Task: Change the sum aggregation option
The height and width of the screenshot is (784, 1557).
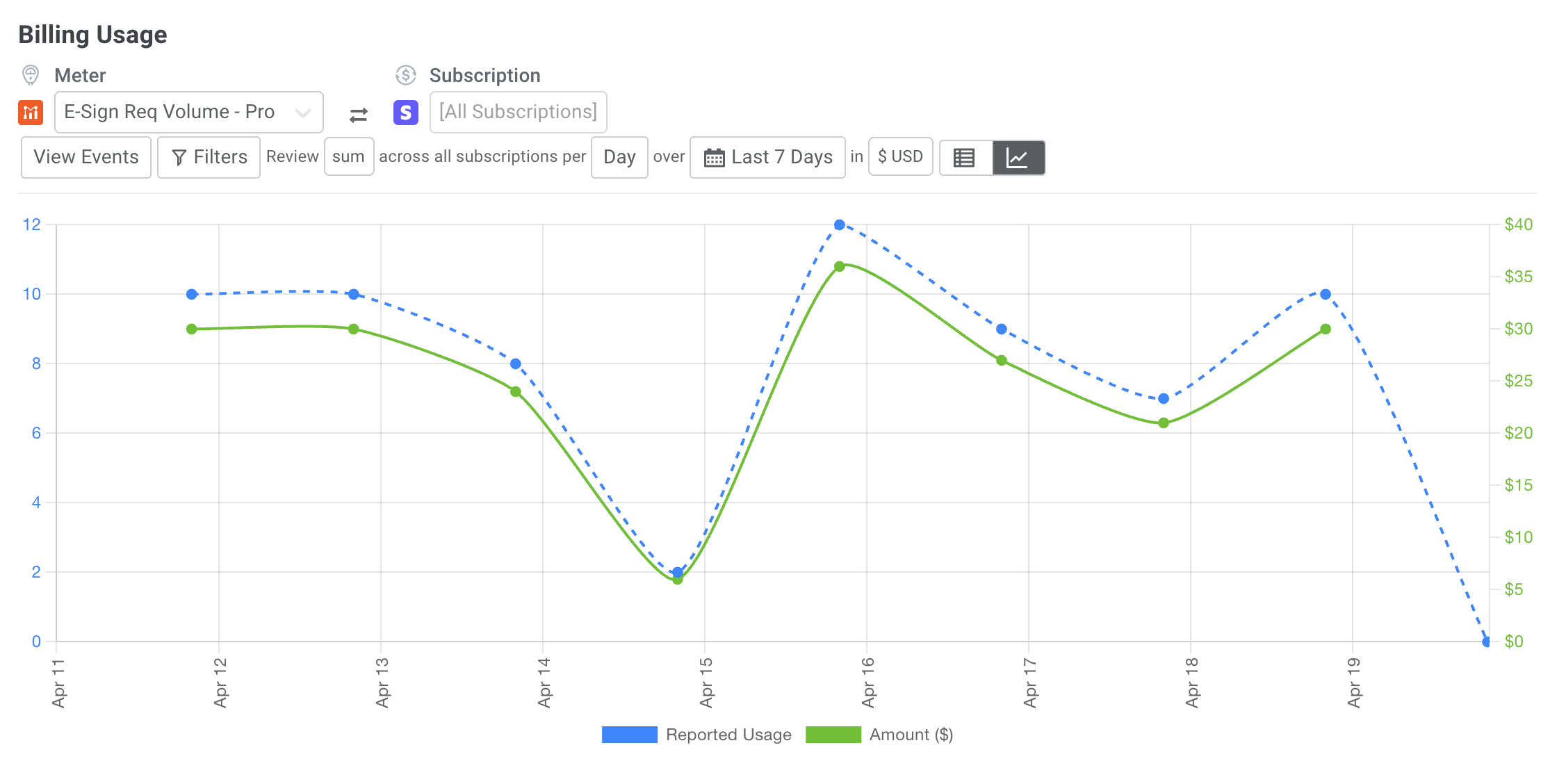Action: (349, 156)
